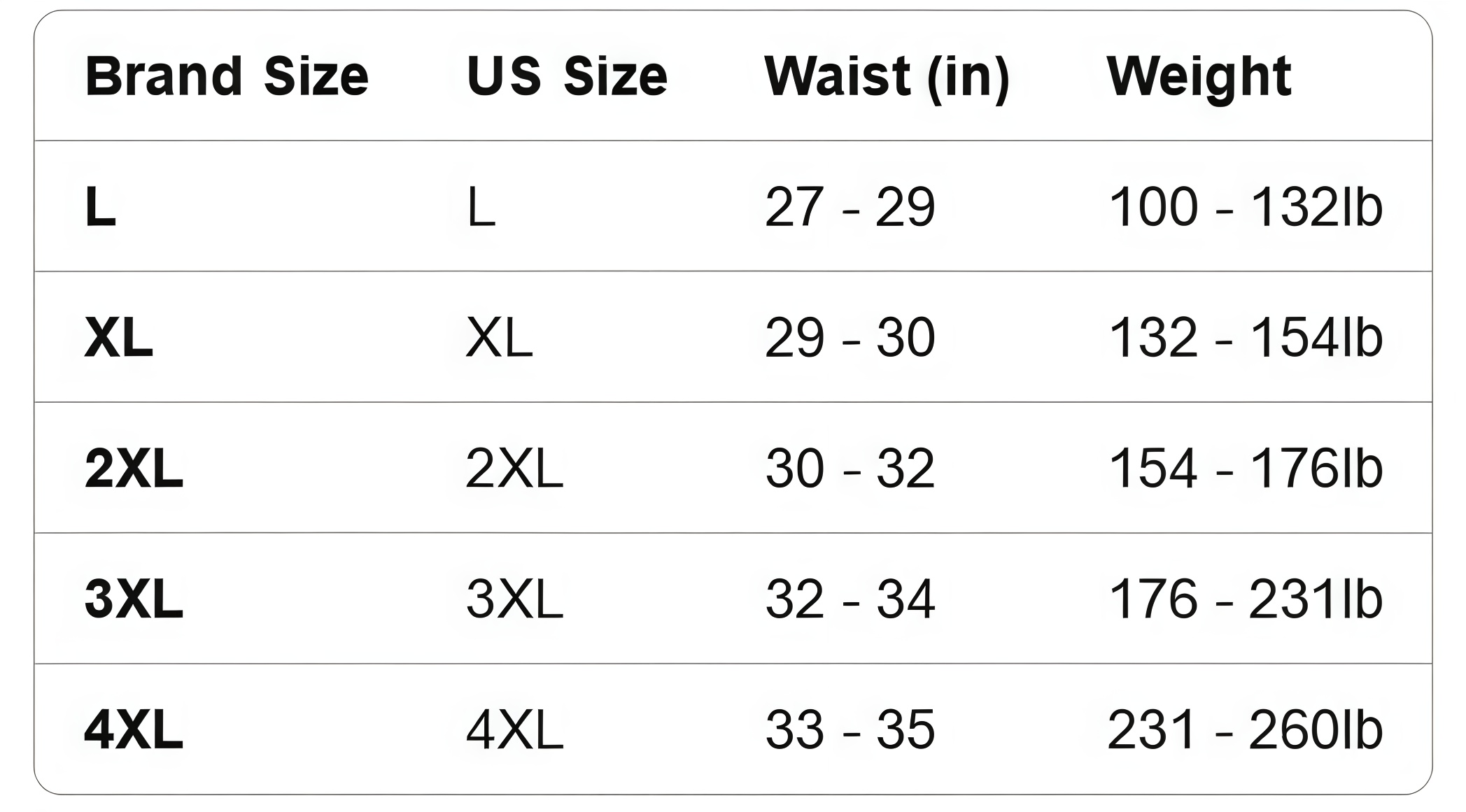Click the Waist (in) column header
This screenshot has width=1466, height=812.
887,76
